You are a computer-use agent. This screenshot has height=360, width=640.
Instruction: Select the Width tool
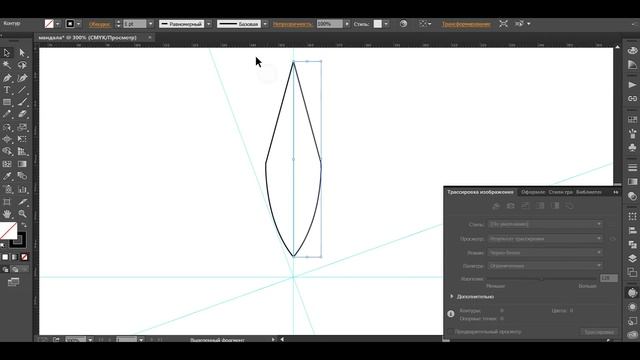click(x=7, y=139)
